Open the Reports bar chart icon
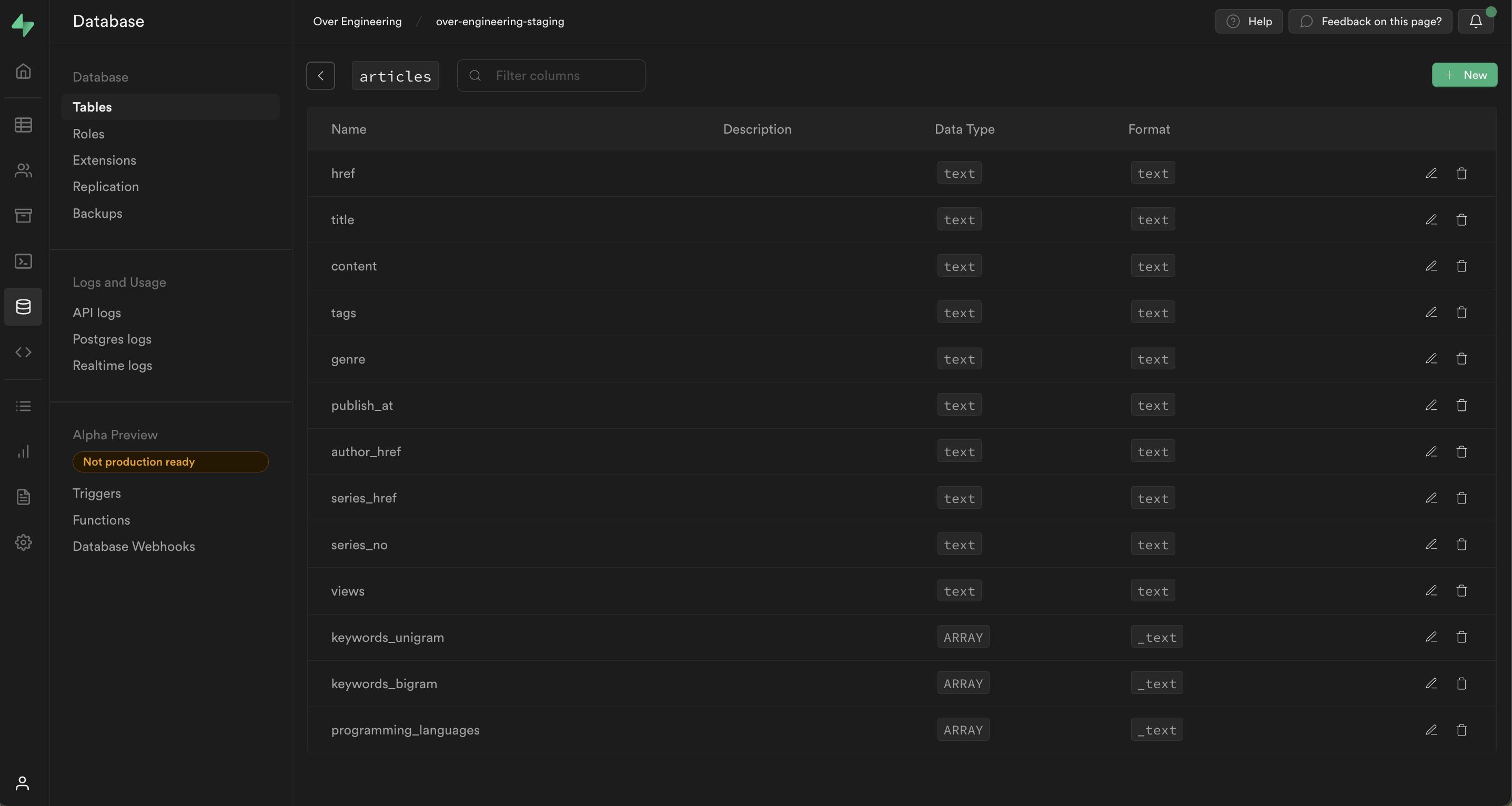This screenshot has height=806, width=1512. click(x=24, y=451)
